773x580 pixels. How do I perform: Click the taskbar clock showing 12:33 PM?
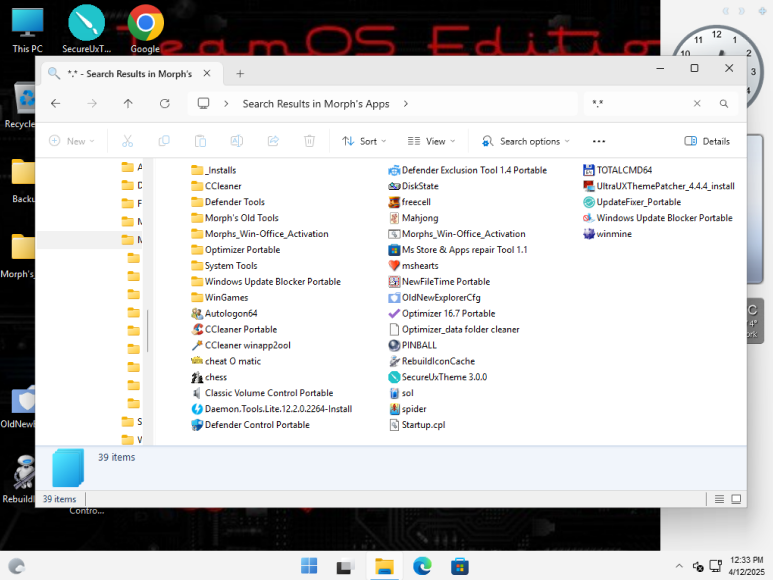click(x=746, y=566)
